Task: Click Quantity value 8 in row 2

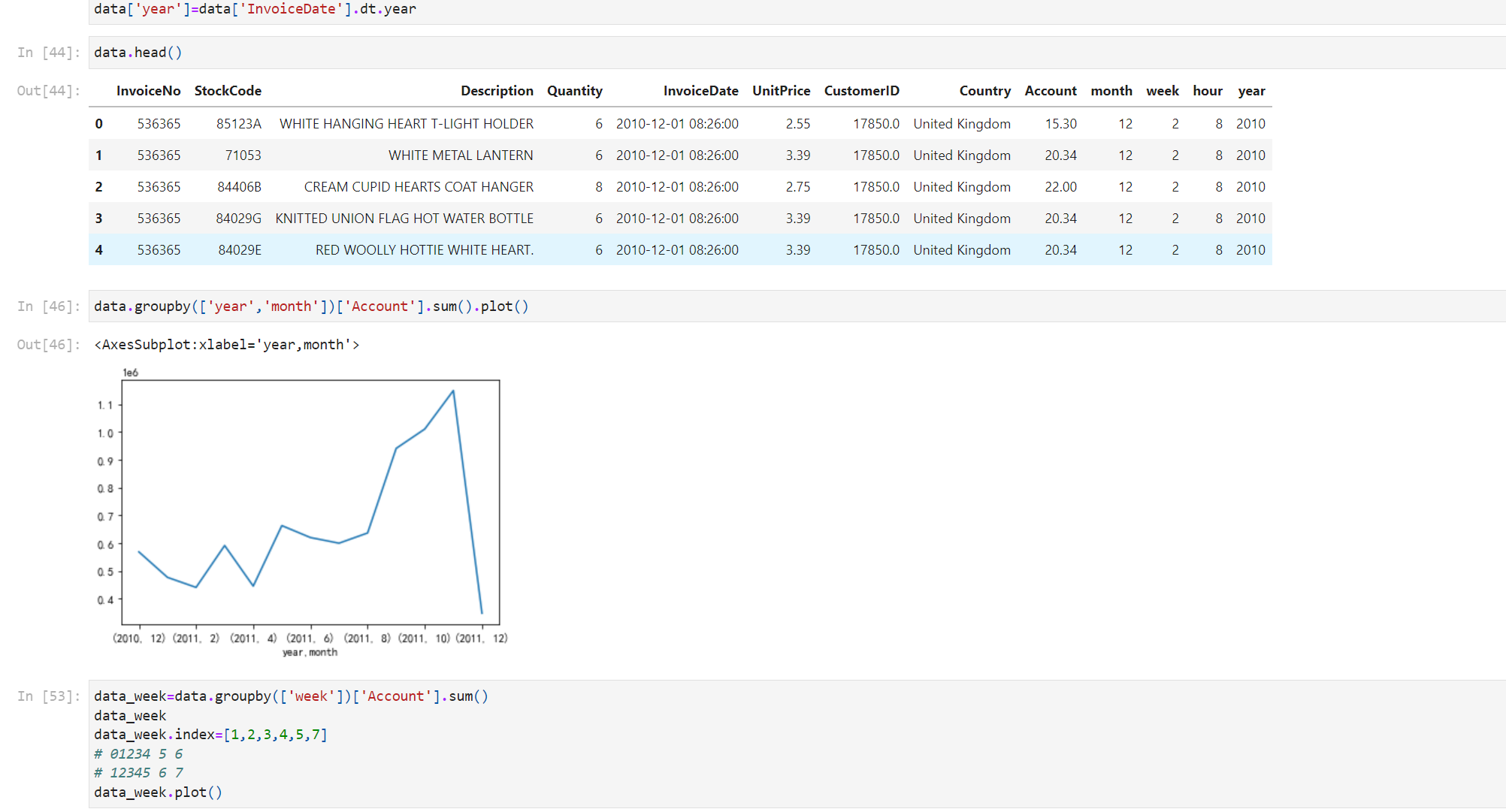Action: pos(599,187)
